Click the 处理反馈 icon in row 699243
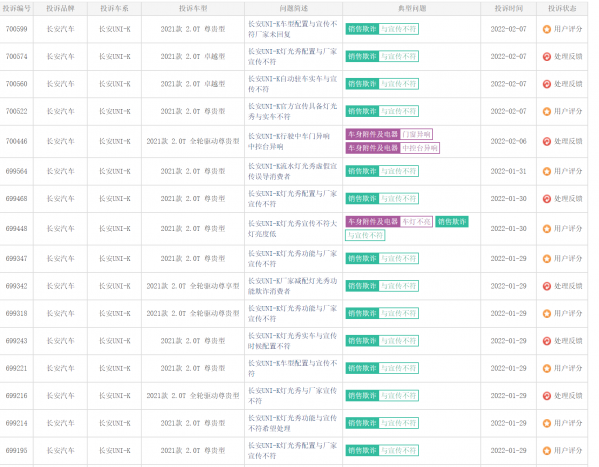This screenshot has width=599, height=467. tap(547, 341)
